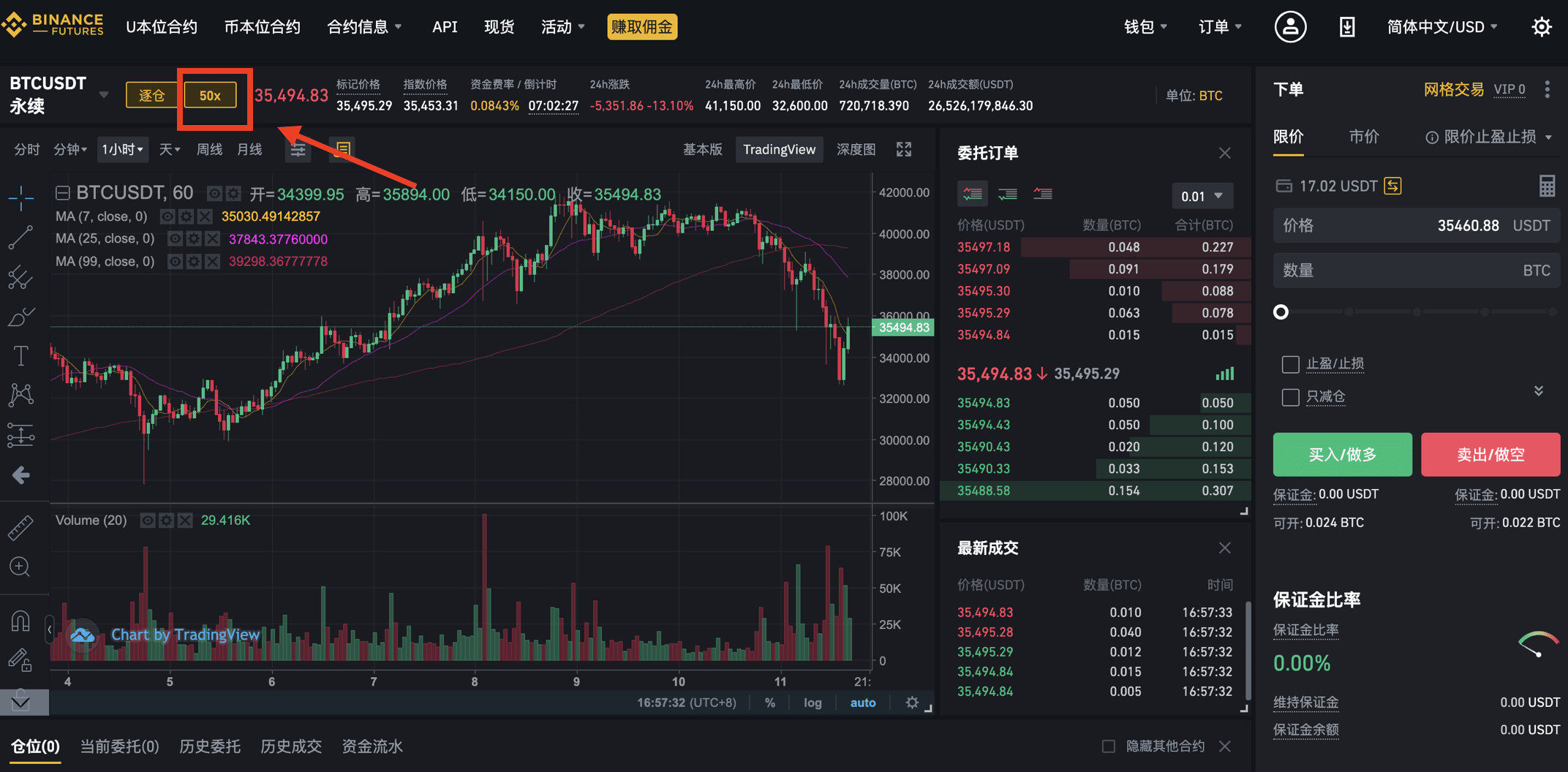Click the back arrow tool in the chart sidebar
The width and height of the screenshot is (1568, 772).
point(21,475)
